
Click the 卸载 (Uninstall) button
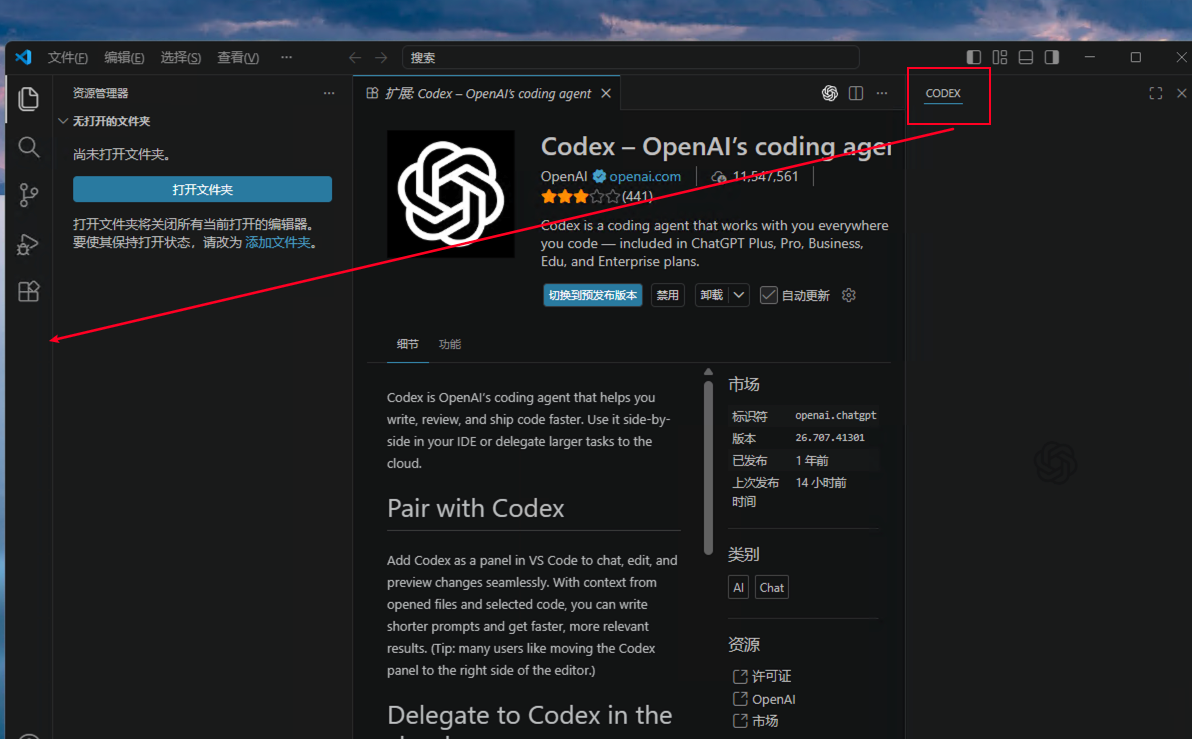(712, 295)
